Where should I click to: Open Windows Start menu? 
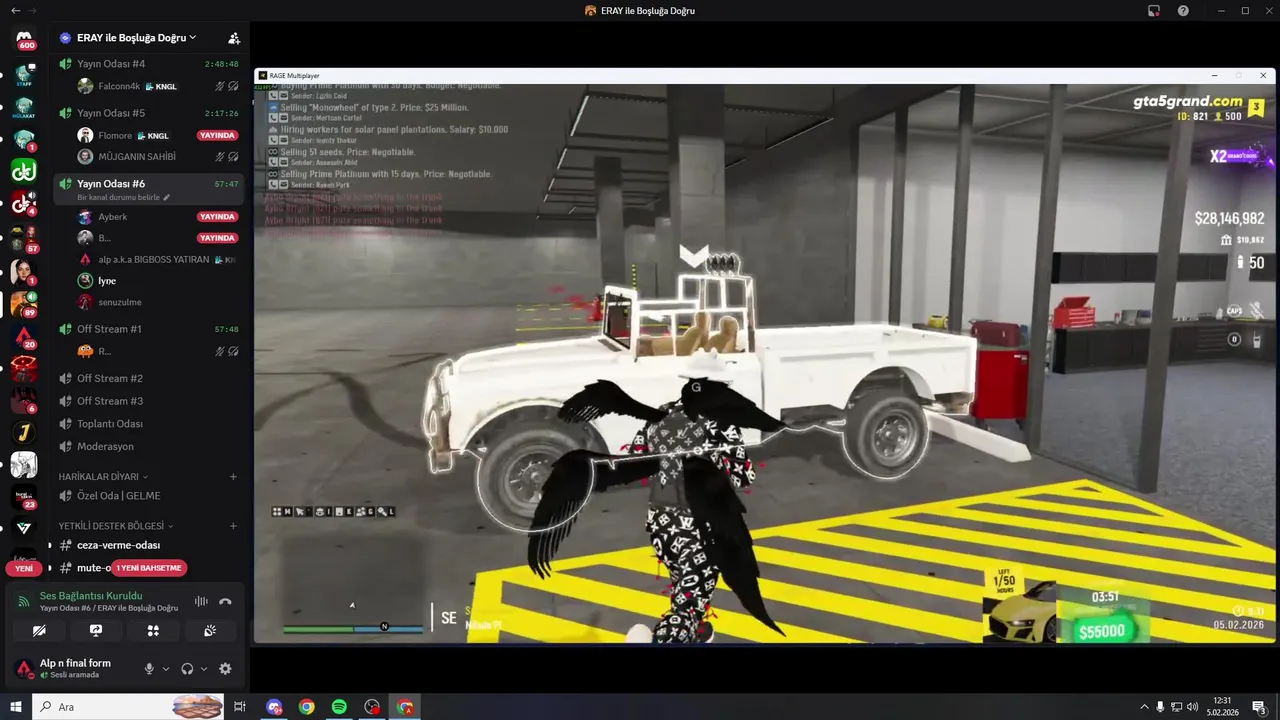pyautogui.click(x=16, y=707)
